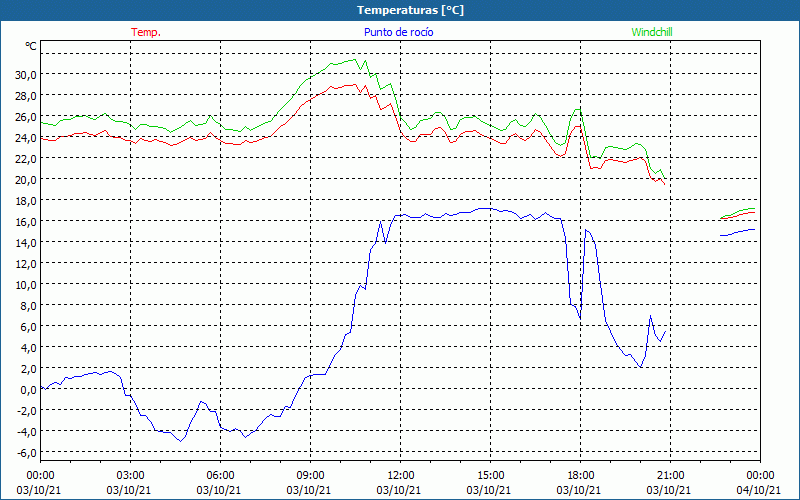Click the 30,0 y-axis value
The height and width of the screenshot is (500, 800).
[26, 74]
